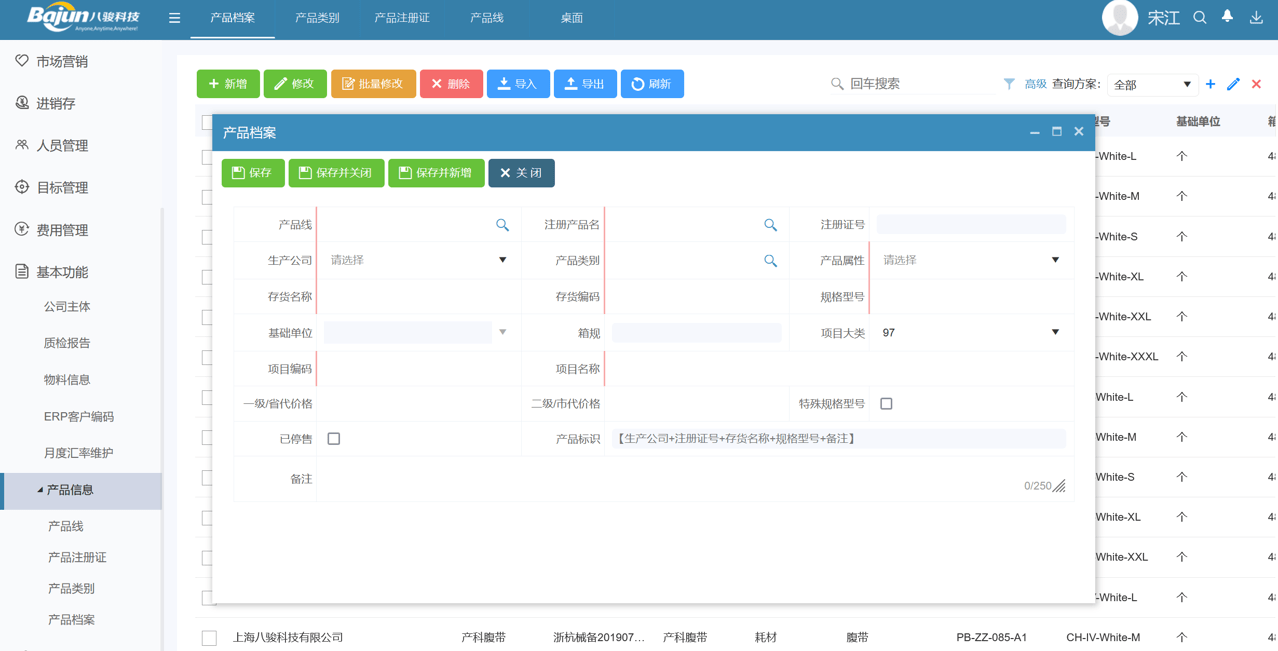Click search icon in 产品线 field

[502, 225]
